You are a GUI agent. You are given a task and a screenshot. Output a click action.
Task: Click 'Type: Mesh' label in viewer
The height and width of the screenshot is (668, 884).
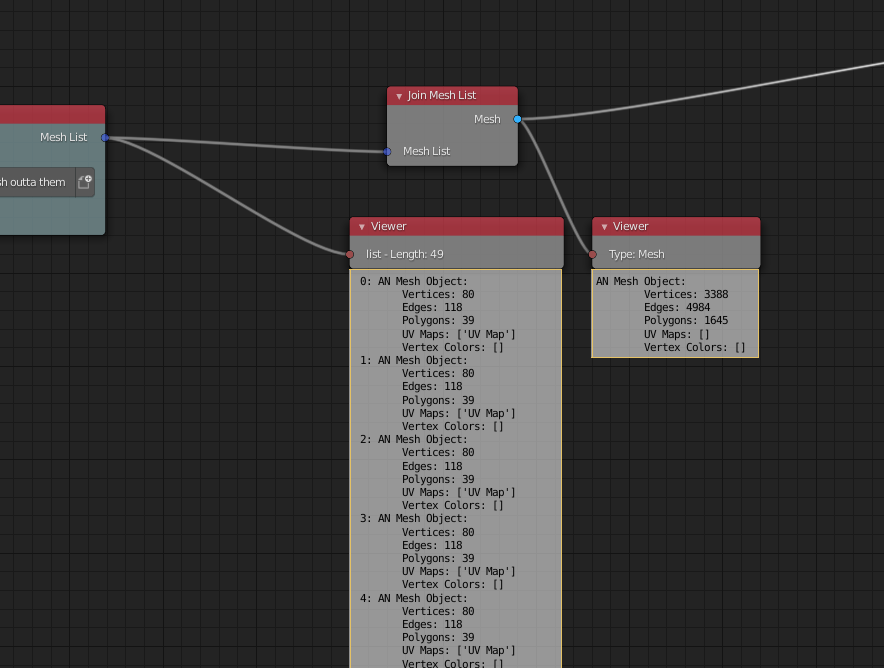click(637, 254)
